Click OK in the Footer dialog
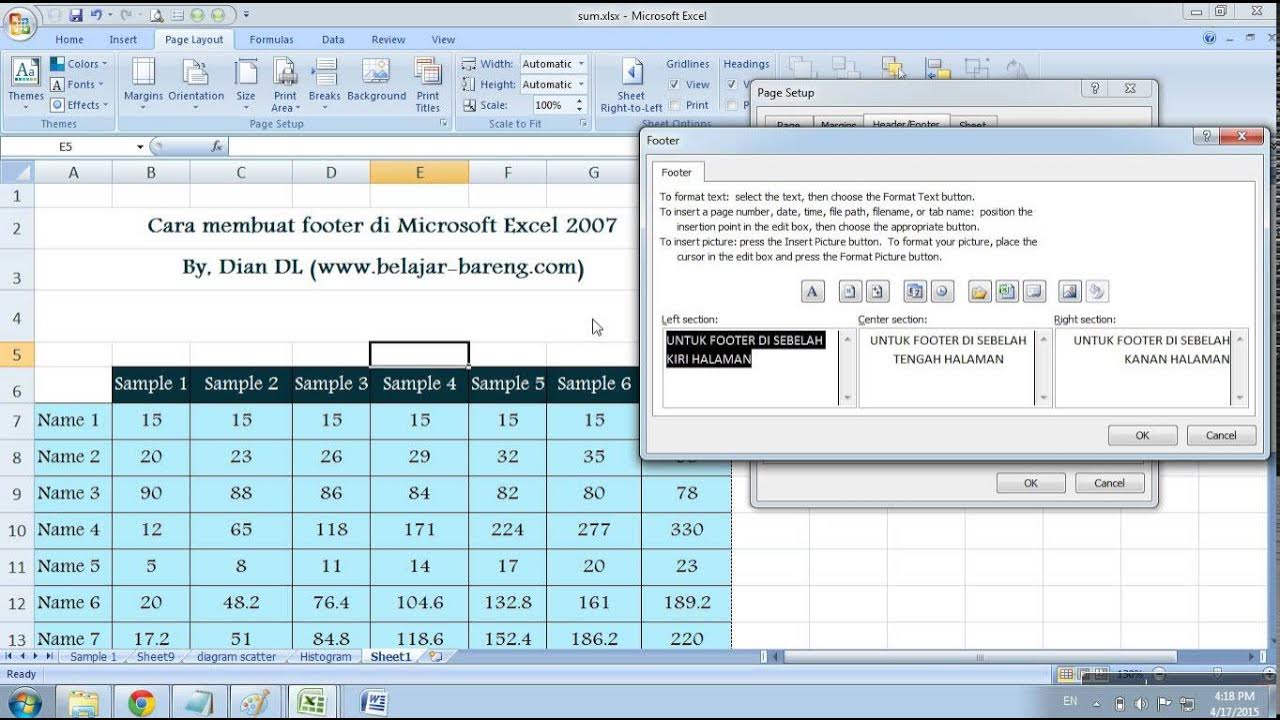The height and width of the screenshot is (720, 1280). click(1142, 435)
